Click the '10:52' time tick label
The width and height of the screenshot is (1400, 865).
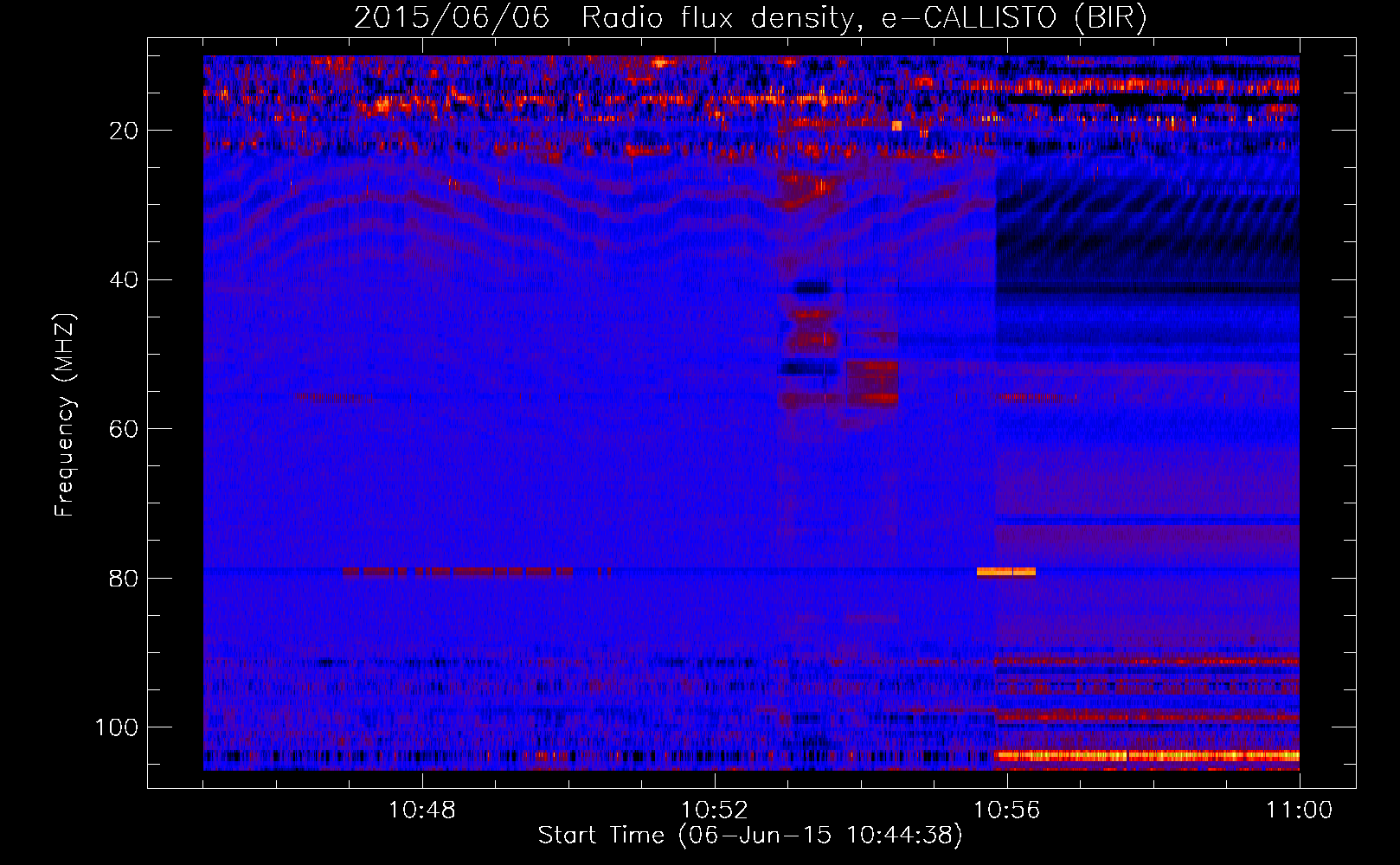[x=714, y=811]
